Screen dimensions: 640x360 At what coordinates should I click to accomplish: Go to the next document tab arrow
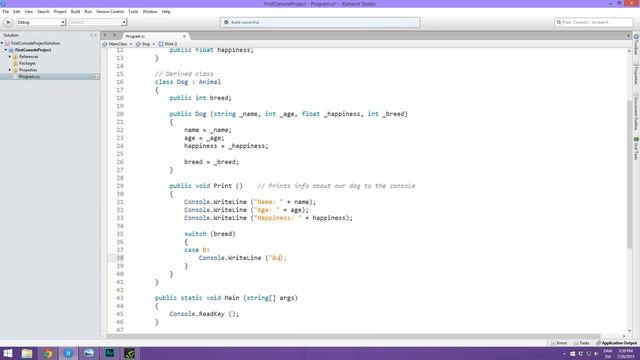[x=114, y=36]
